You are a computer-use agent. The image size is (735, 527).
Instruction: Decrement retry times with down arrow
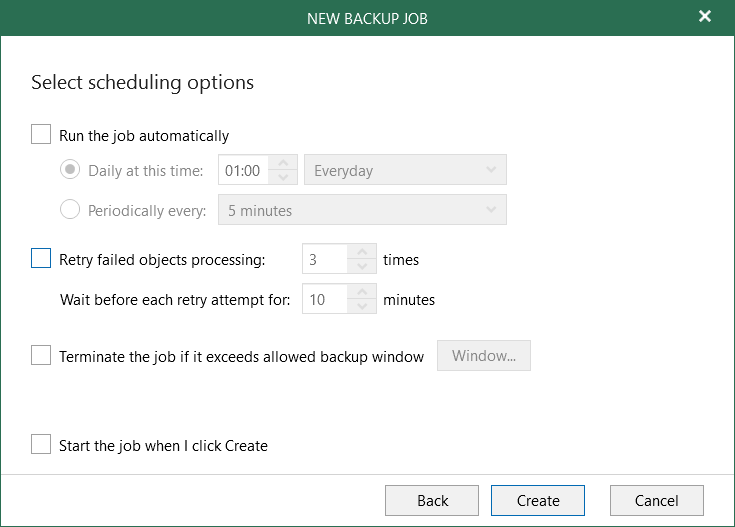pos(362,267)
